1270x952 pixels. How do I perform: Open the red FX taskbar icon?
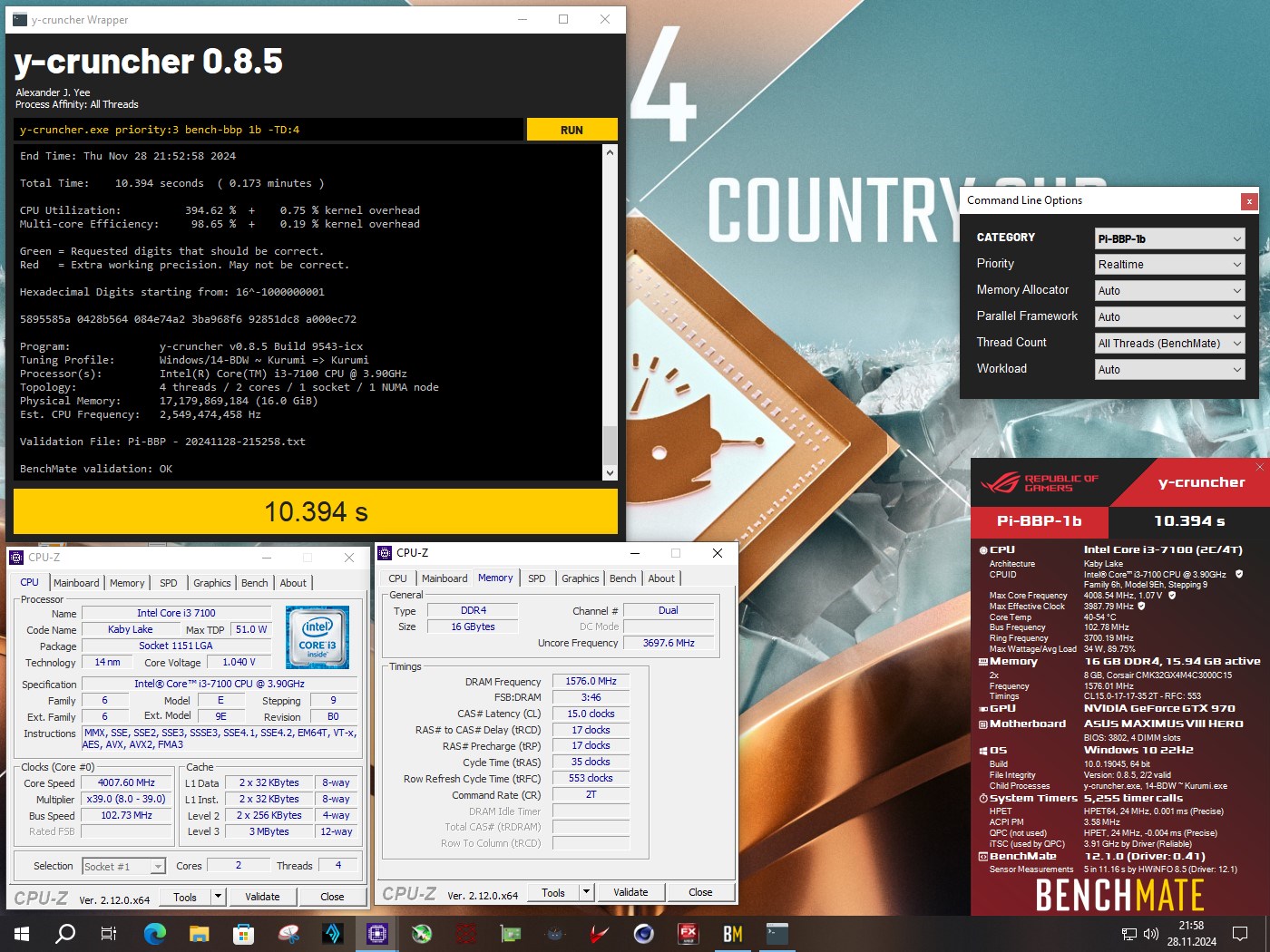[x=689, y=933]
